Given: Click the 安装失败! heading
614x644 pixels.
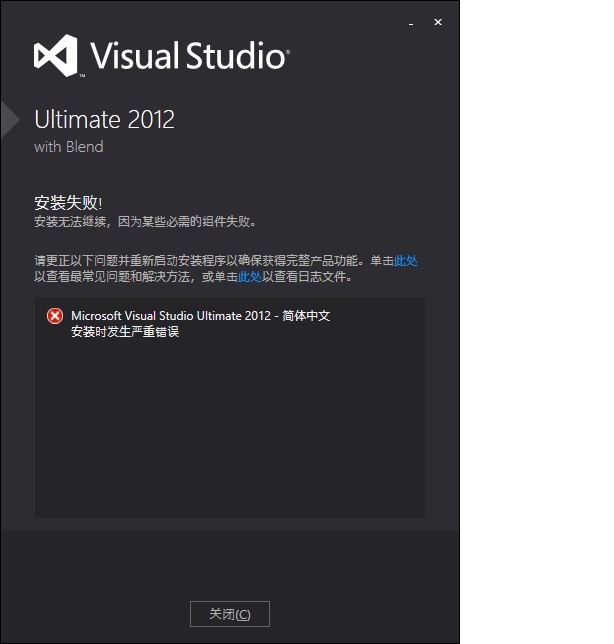Looking at the screenshot, I should coord(68,202).
